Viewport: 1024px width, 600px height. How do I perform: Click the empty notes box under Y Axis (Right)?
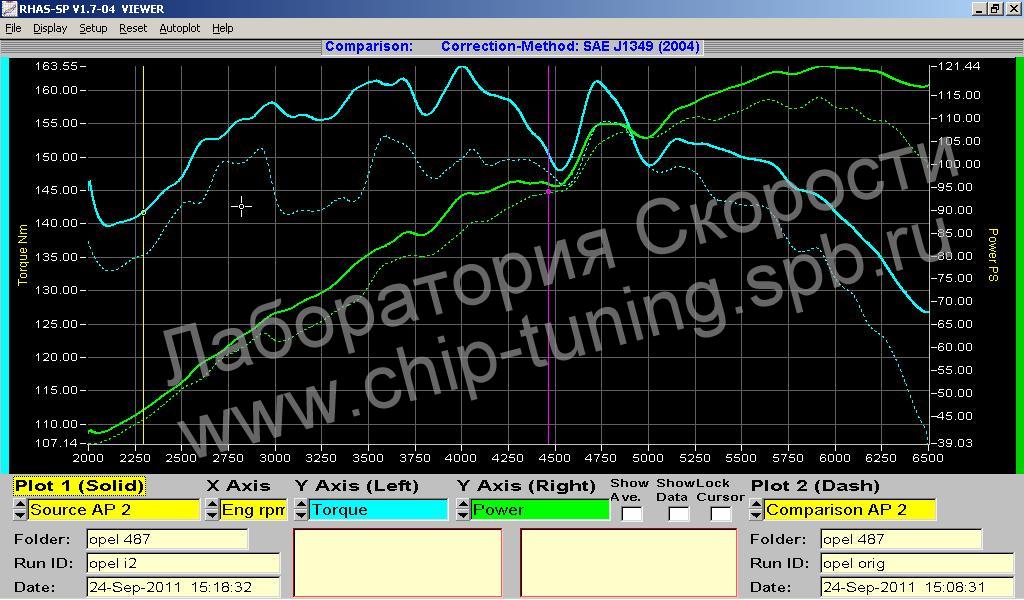point(629,563)
